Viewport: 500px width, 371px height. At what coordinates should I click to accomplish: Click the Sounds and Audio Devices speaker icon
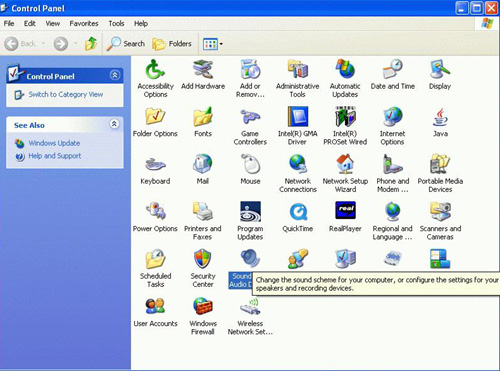pyautogui.click(x=250, y=259)
